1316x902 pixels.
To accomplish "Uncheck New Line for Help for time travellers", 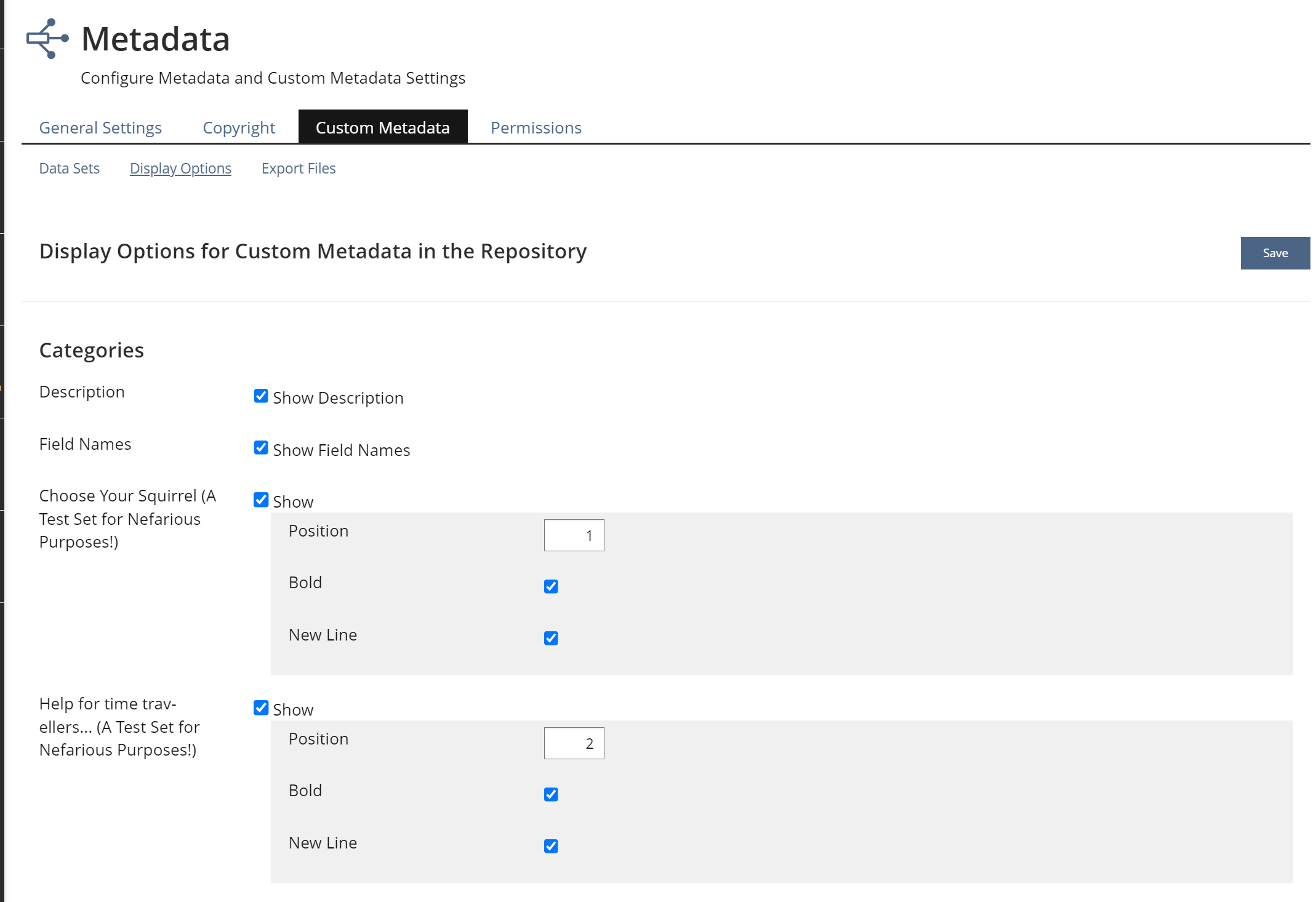I will click(551, 846).
